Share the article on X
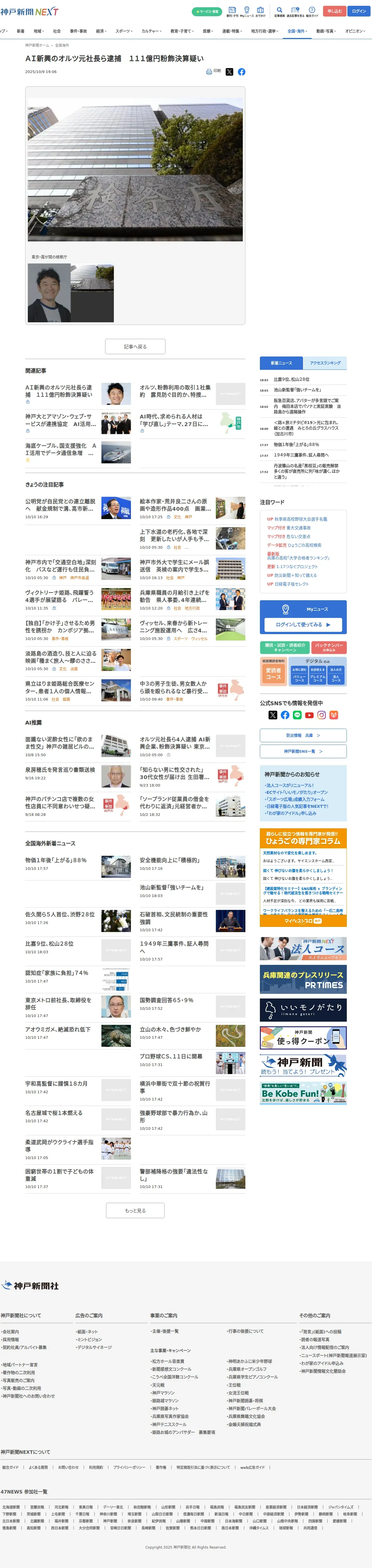The image size is (372, 1568). pos(229,72)
